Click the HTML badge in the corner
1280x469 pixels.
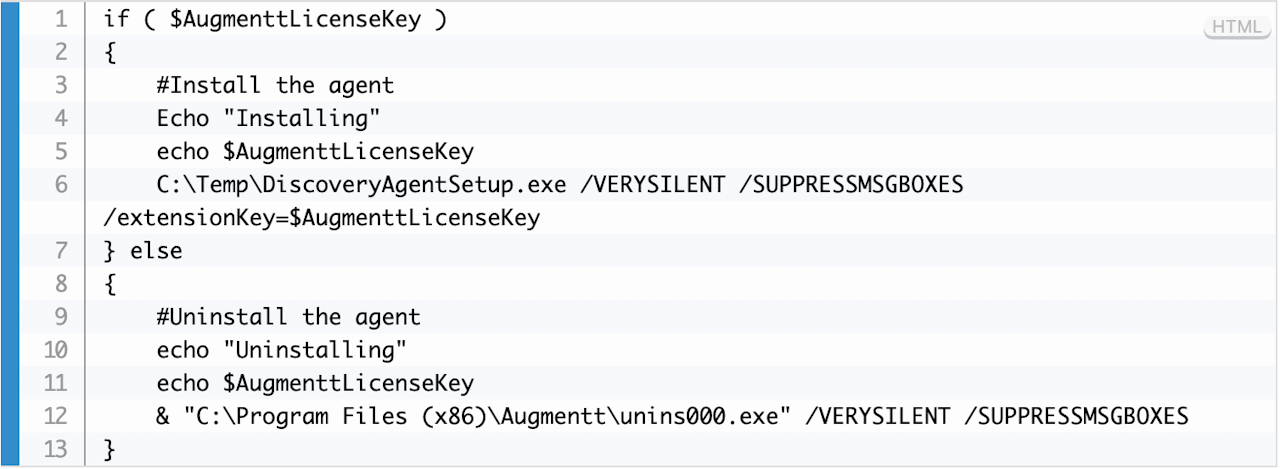tap(1236, 28)
